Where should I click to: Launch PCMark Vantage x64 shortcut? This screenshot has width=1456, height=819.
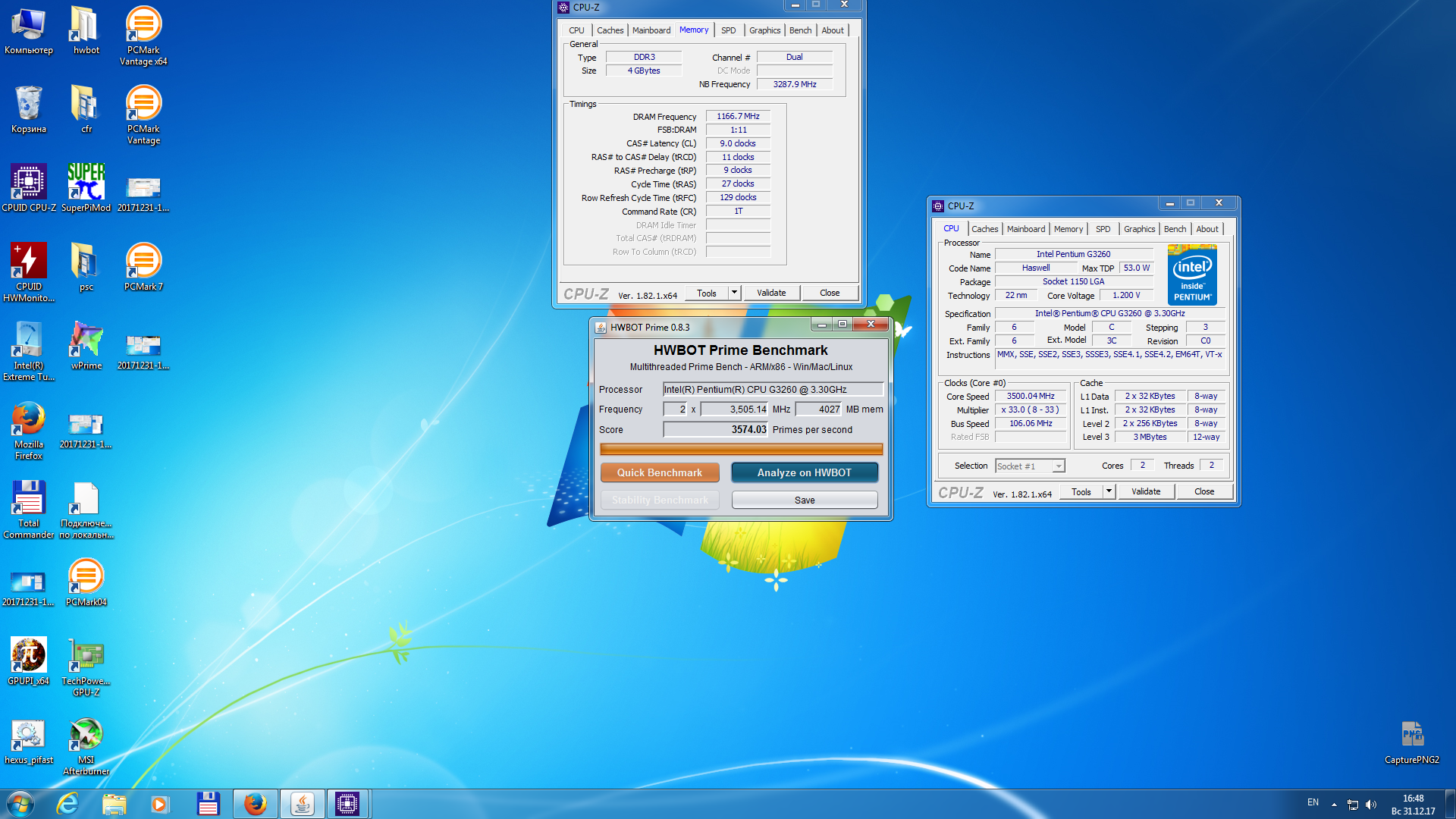(x=143, y=36)
